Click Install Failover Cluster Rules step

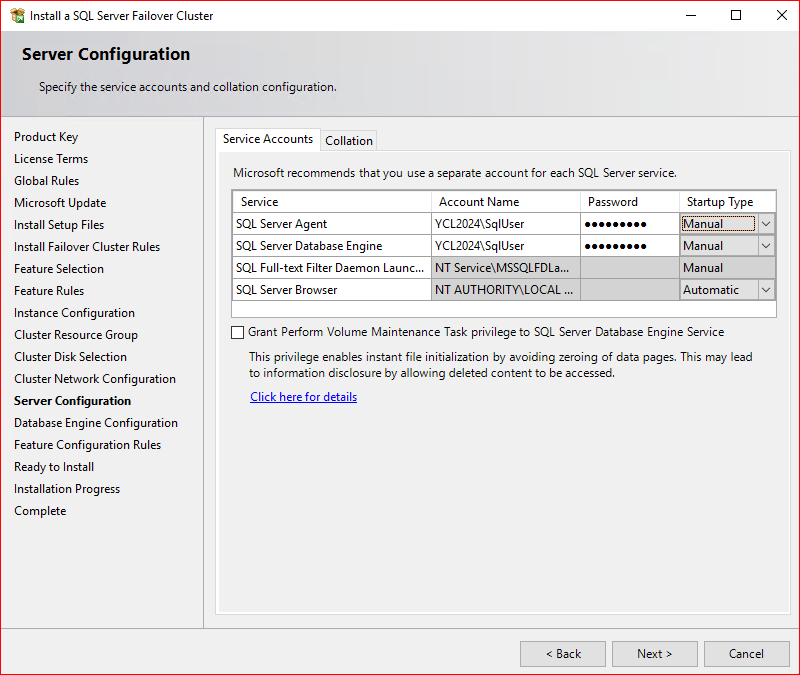point(87,247)
